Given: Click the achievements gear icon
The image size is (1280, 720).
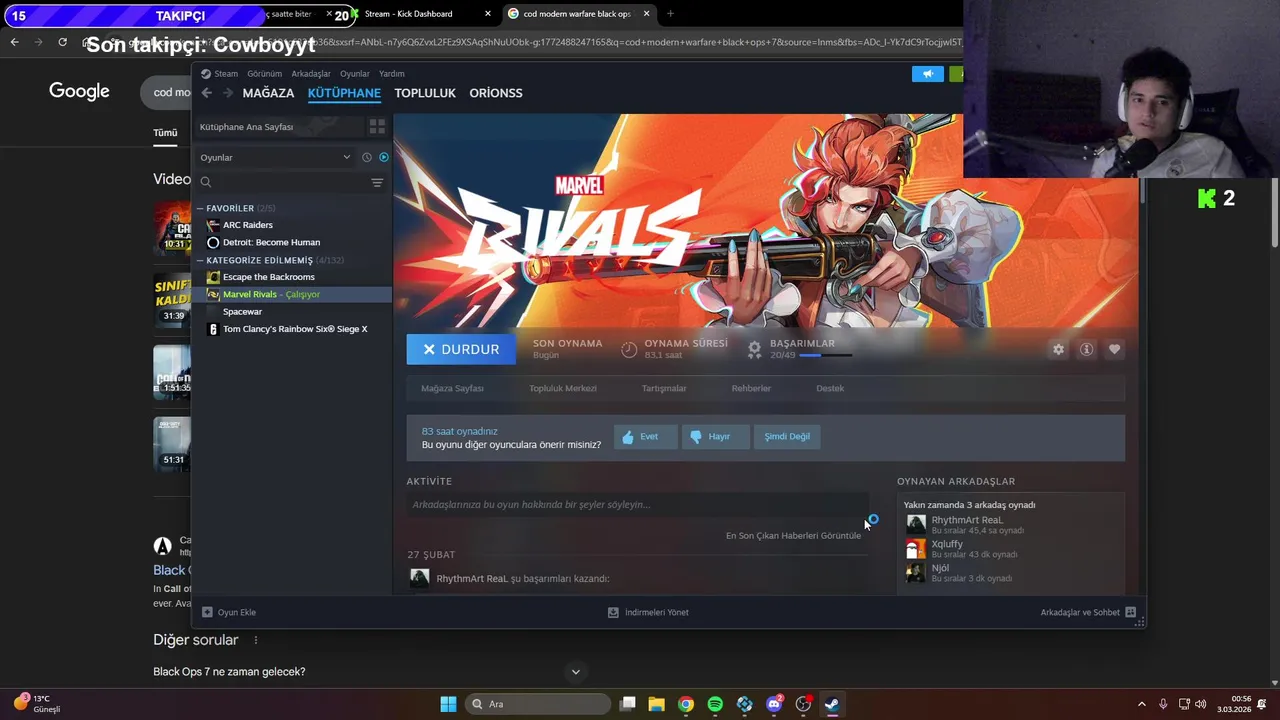Looking at the screenshot, I should coord(755,349).
